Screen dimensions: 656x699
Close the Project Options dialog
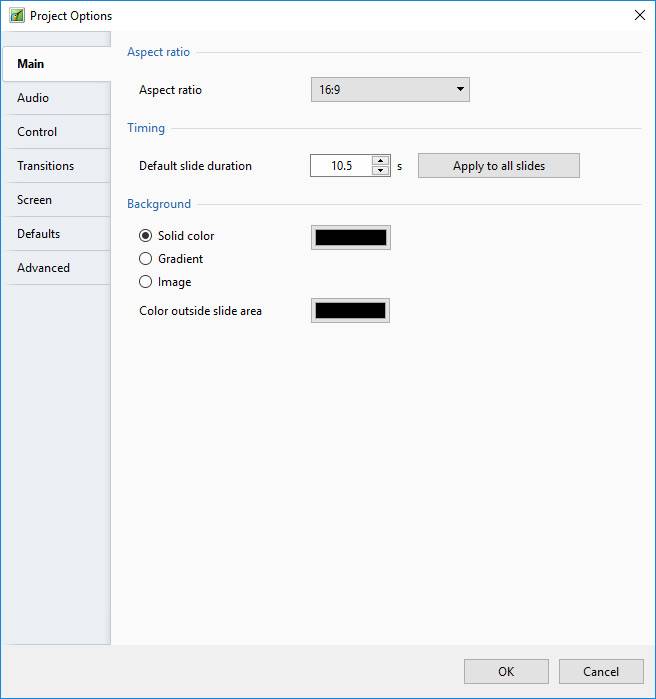point(639,15)
